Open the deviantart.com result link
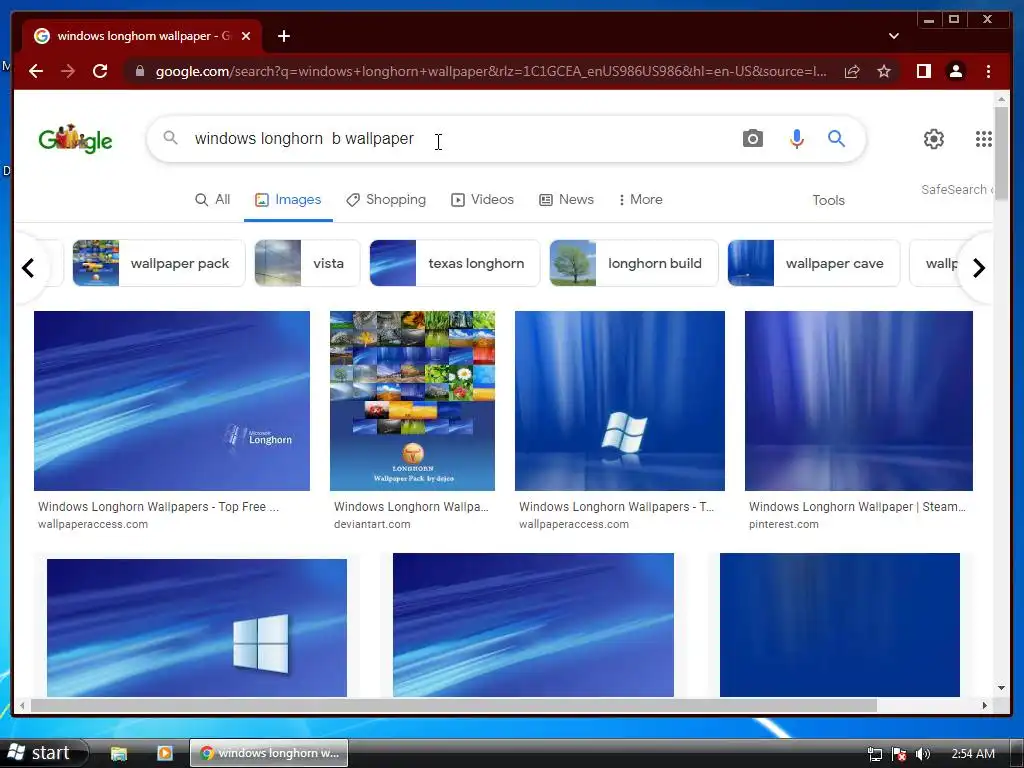1024x768 pixels. 372,524
